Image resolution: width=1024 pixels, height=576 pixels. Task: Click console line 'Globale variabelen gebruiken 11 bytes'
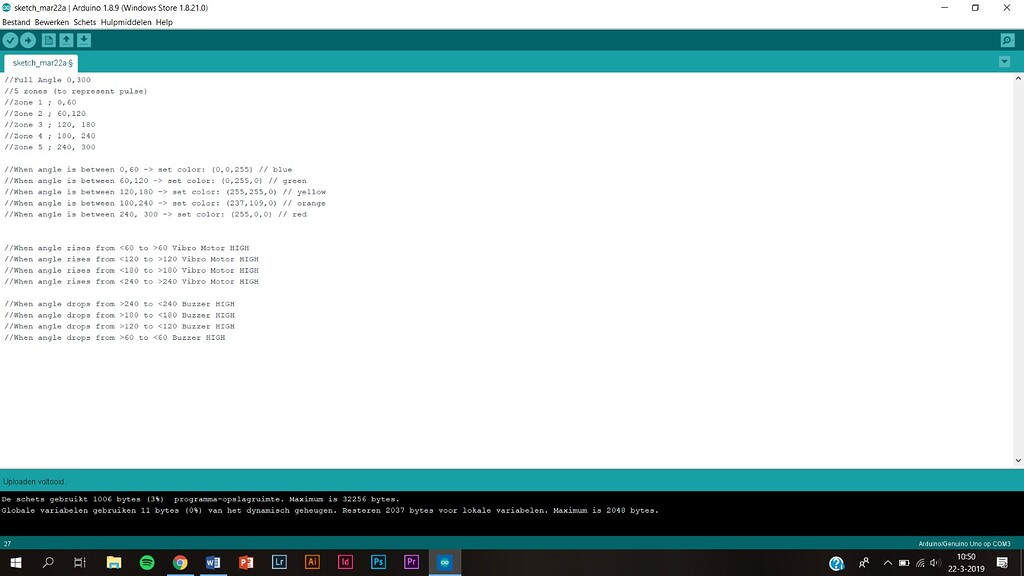(330, 511)
